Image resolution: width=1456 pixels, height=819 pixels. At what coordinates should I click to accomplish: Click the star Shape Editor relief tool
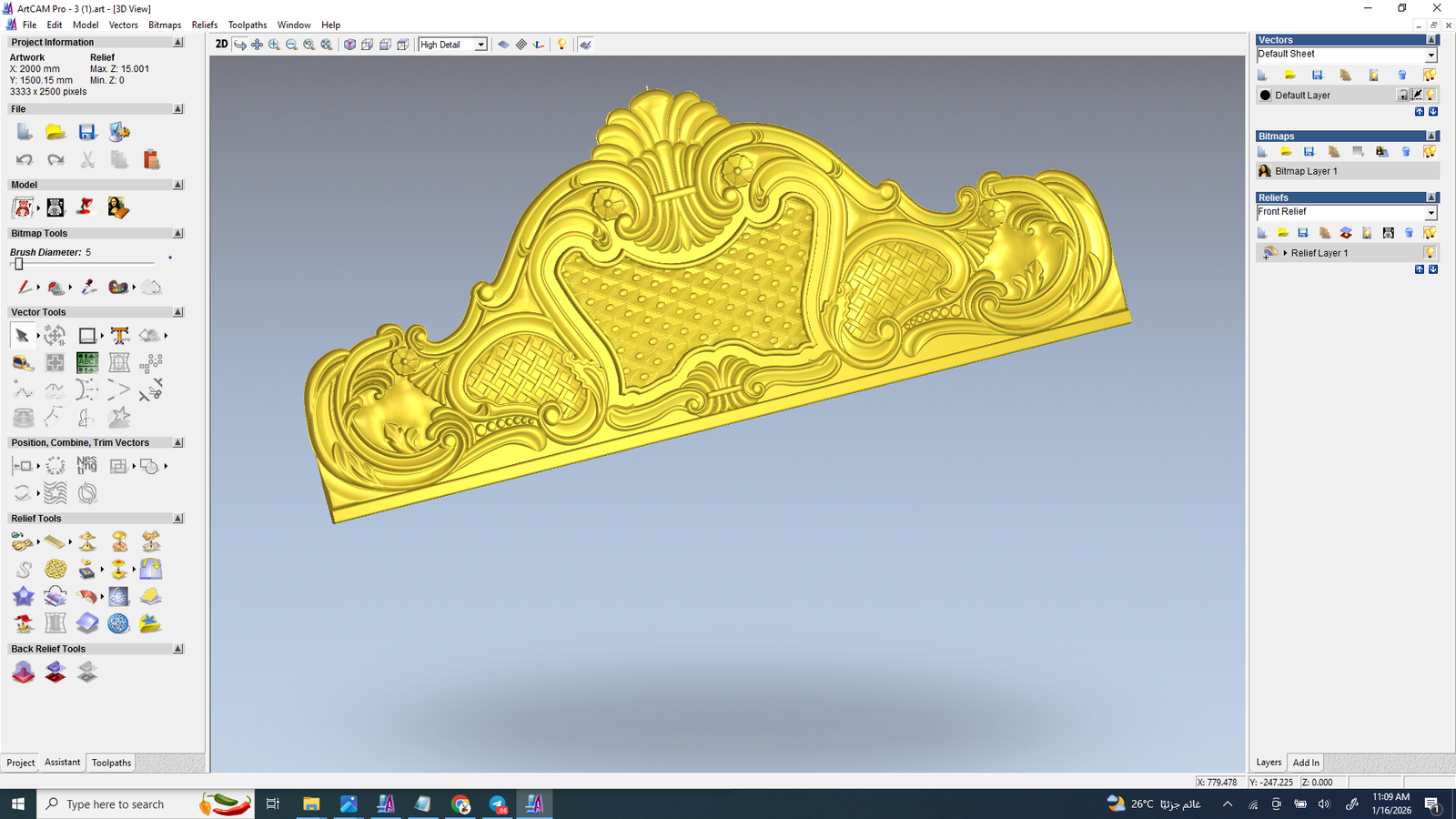pos(23,597)
